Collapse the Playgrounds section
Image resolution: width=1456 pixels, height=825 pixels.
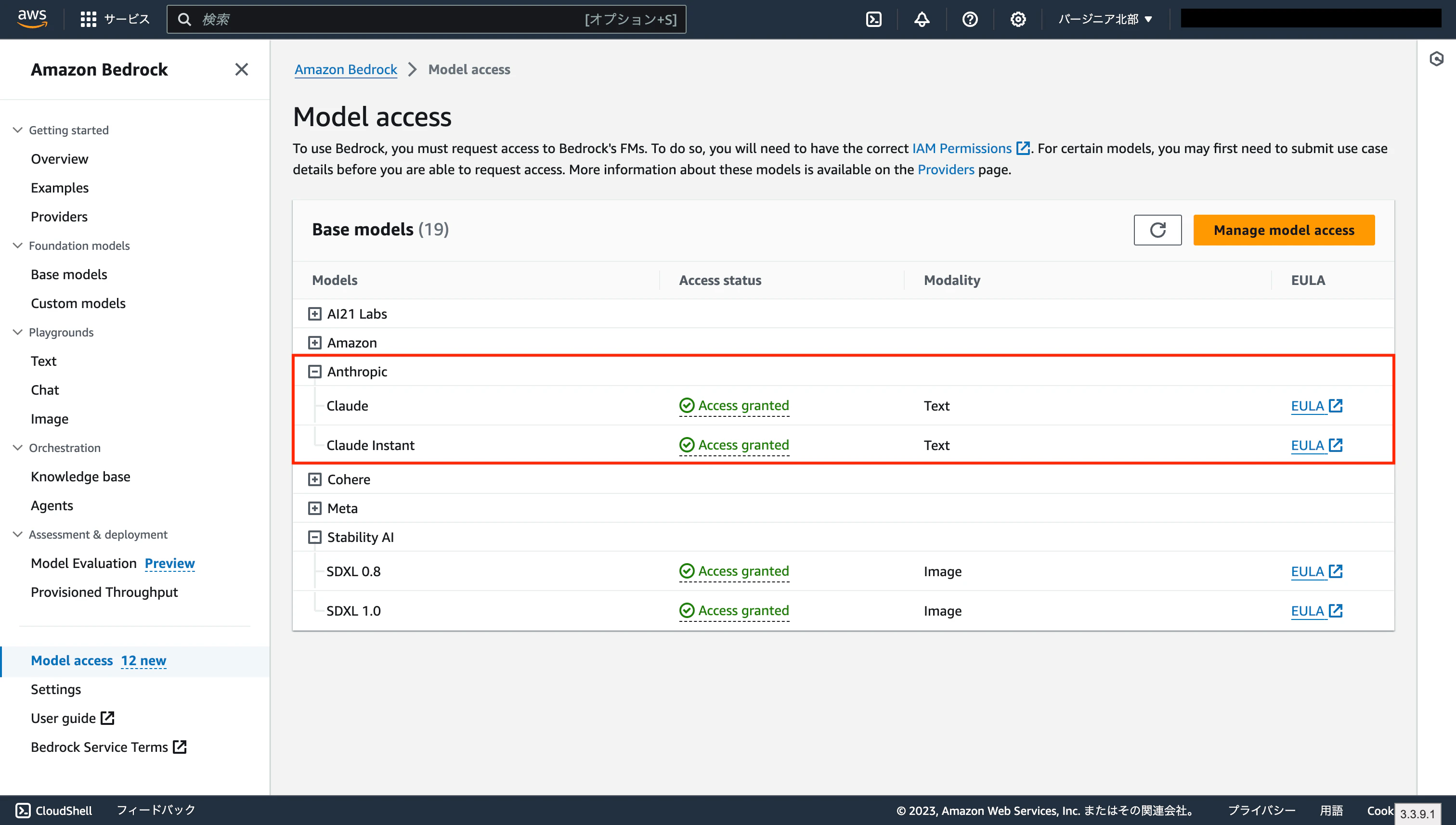coord(17,332)
